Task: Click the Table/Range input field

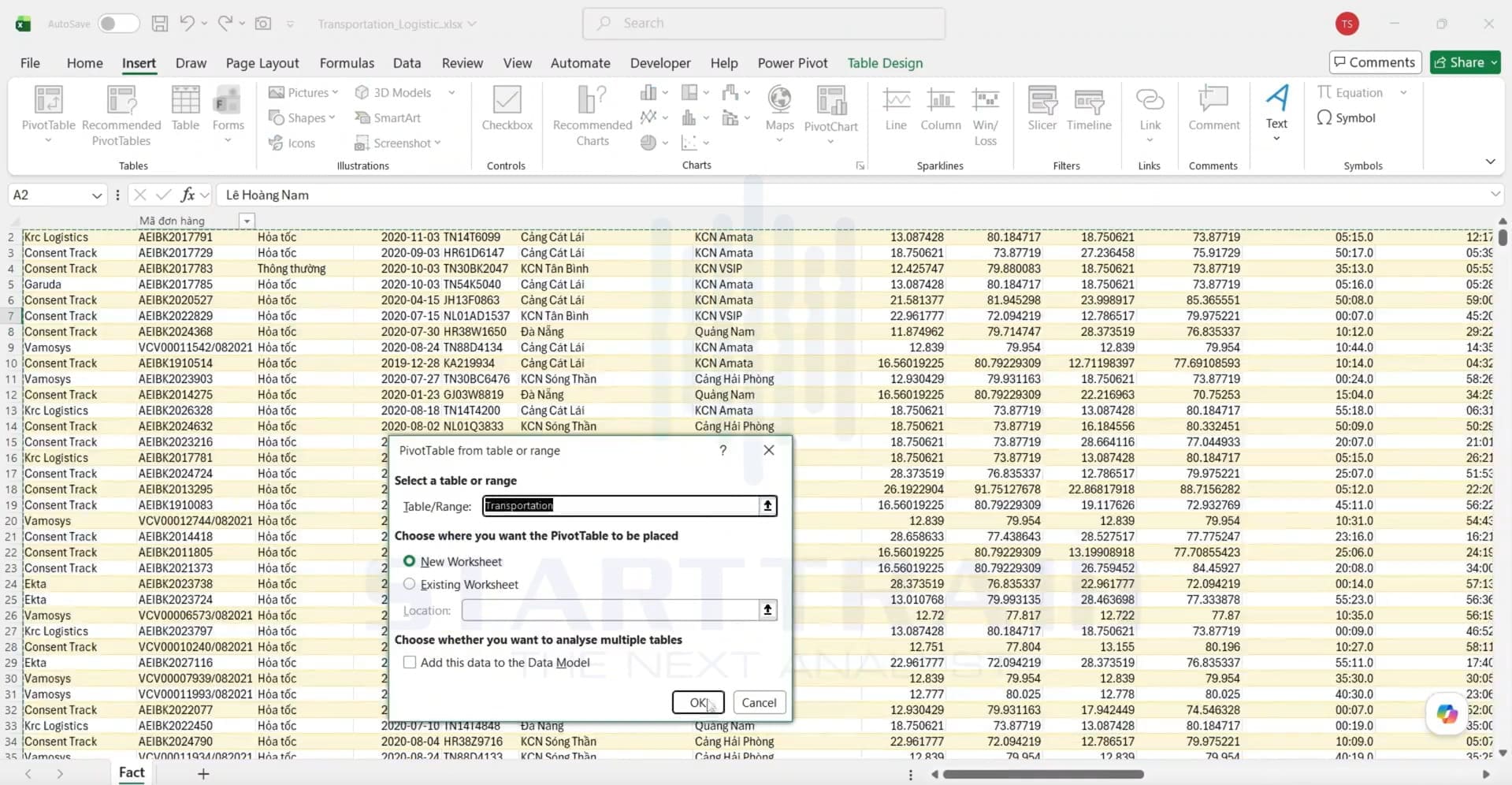Action: tap(621, 505)
